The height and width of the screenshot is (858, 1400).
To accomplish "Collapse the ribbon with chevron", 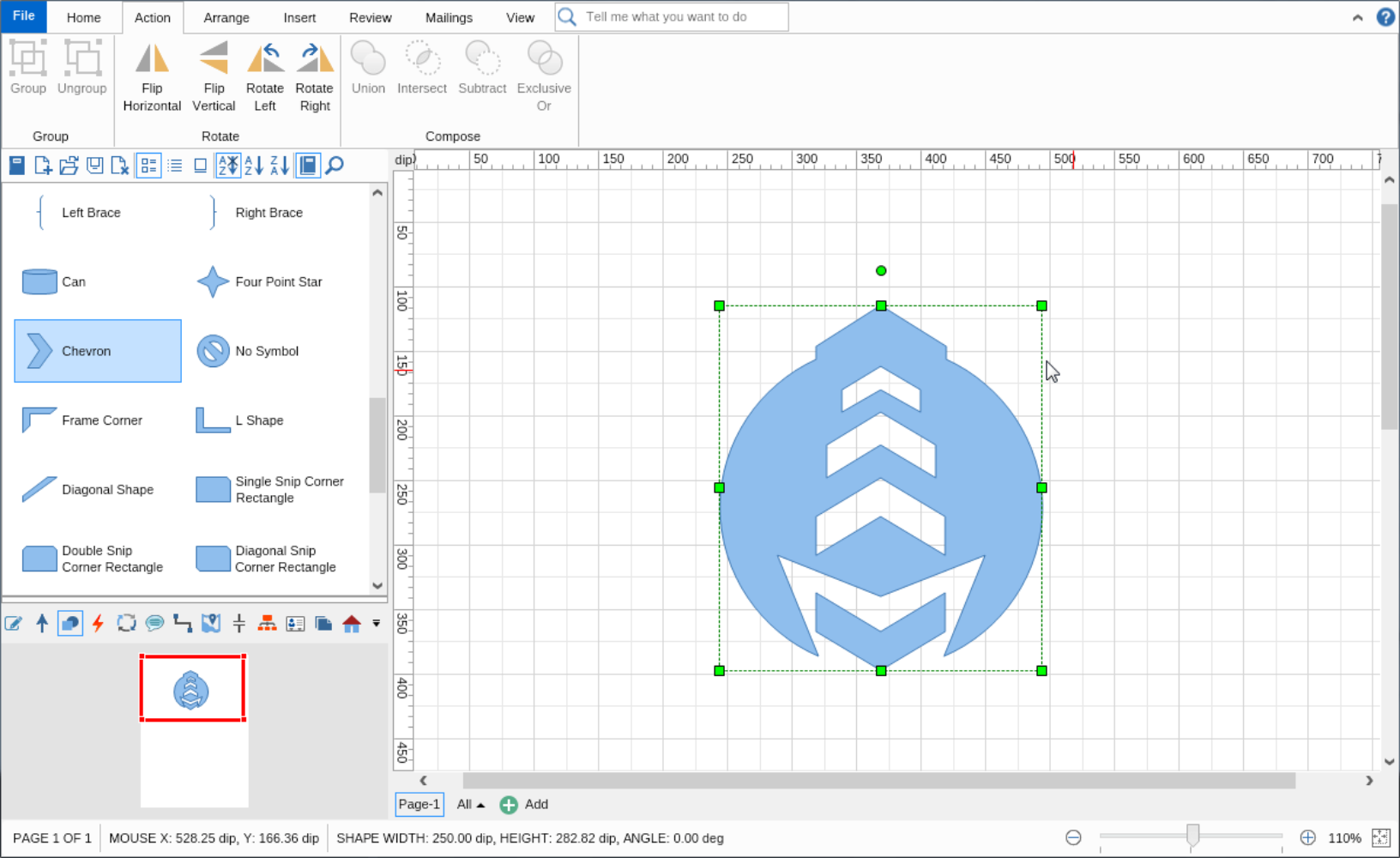I will coord(1357,17).
